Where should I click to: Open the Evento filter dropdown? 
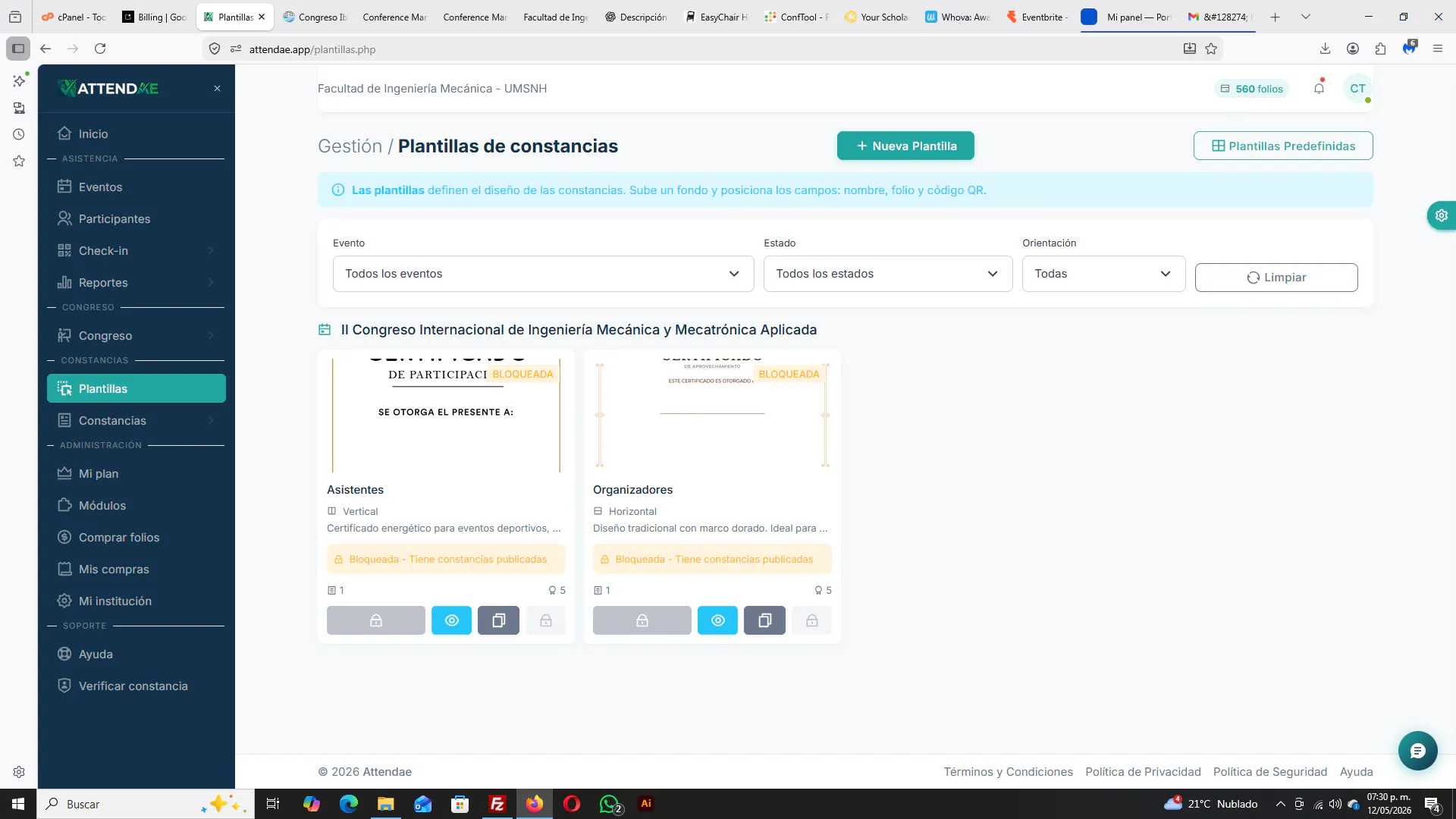(543, 274)
